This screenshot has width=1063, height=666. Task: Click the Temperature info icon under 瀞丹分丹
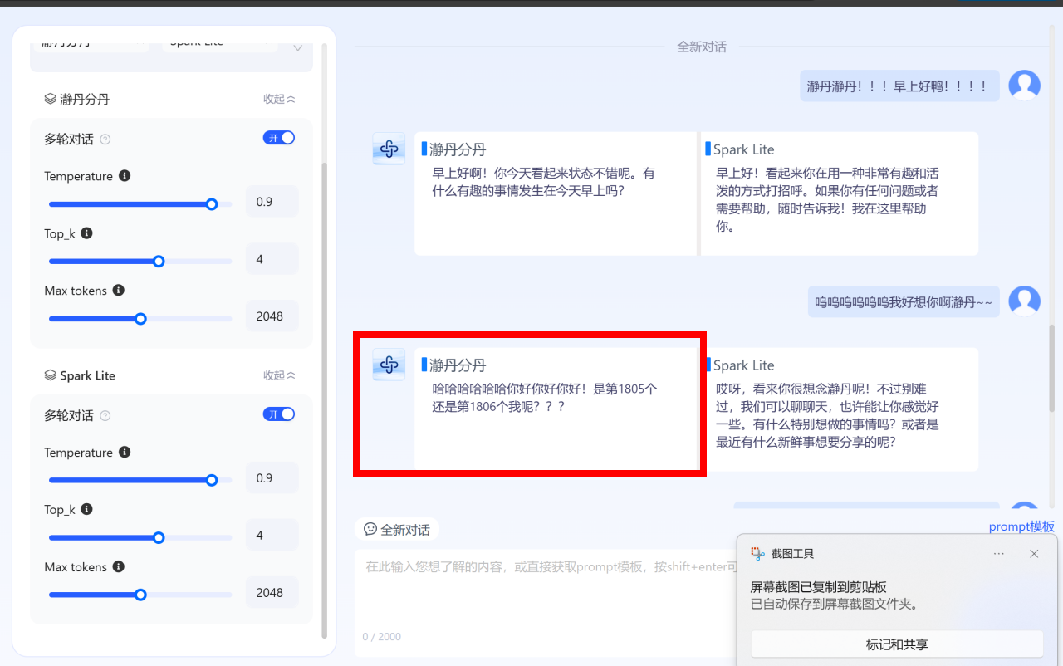point(125,176)
